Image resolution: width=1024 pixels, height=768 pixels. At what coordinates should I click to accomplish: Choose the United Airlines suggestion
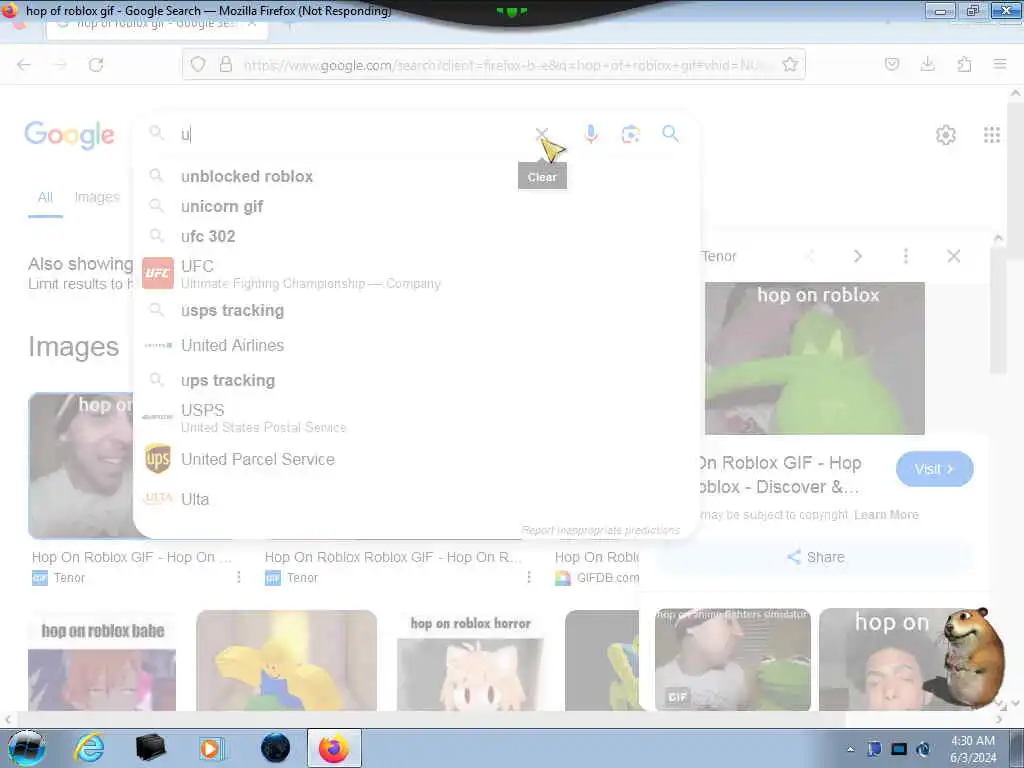[415, 345]
